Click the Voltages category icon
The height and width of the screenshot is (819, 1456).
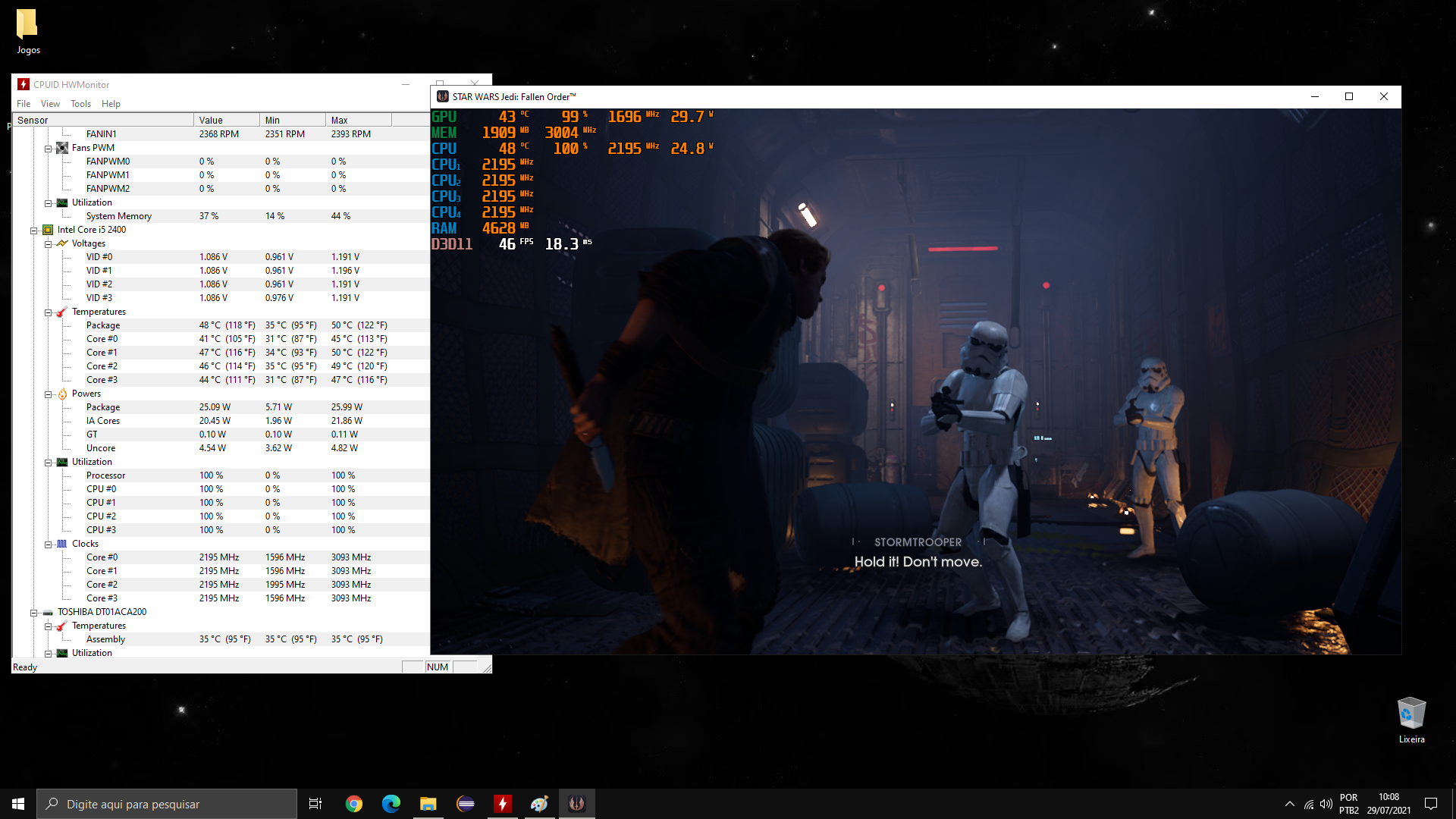(62, 243)
